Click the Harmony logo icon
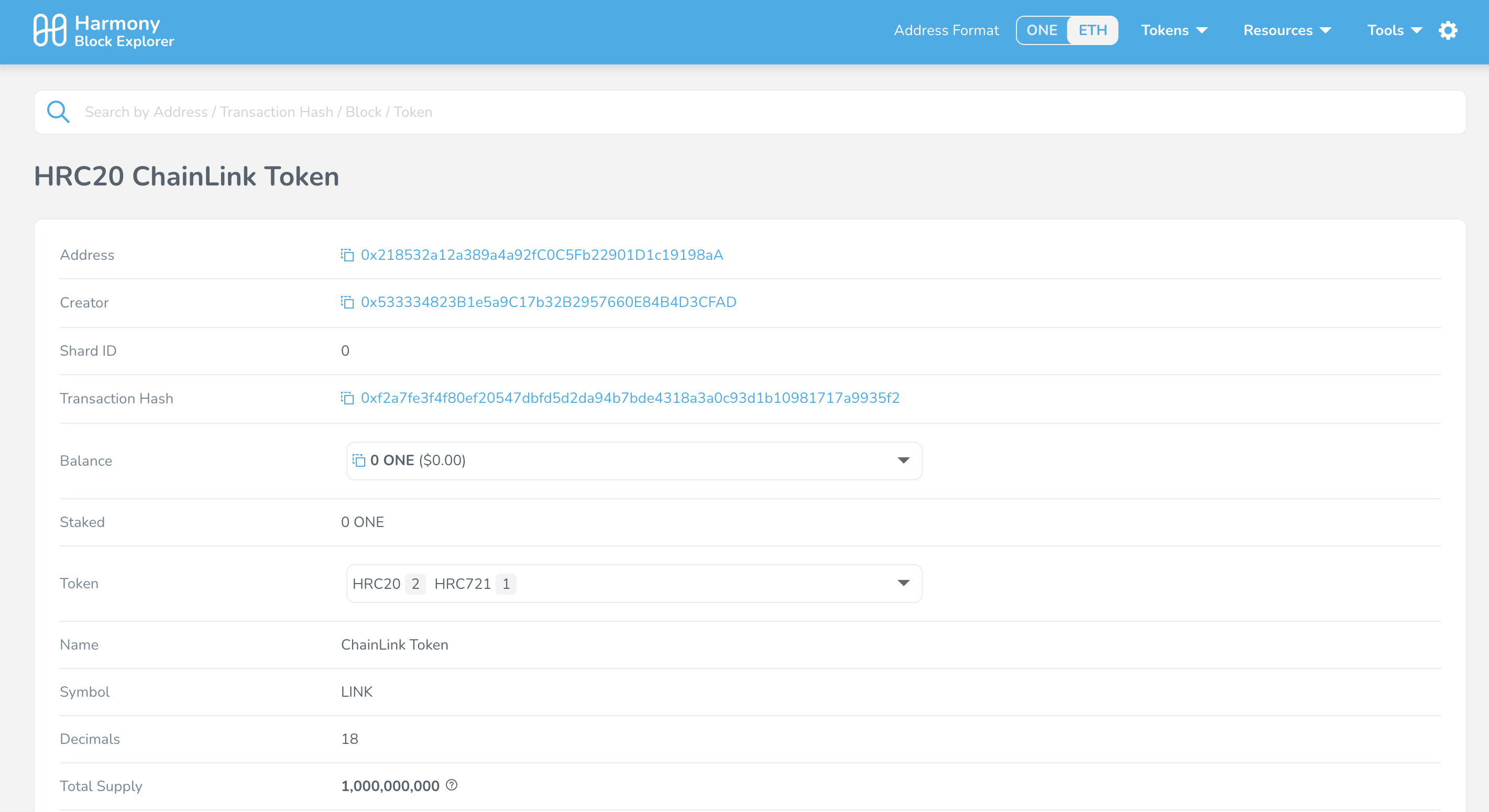 [50, 30]
